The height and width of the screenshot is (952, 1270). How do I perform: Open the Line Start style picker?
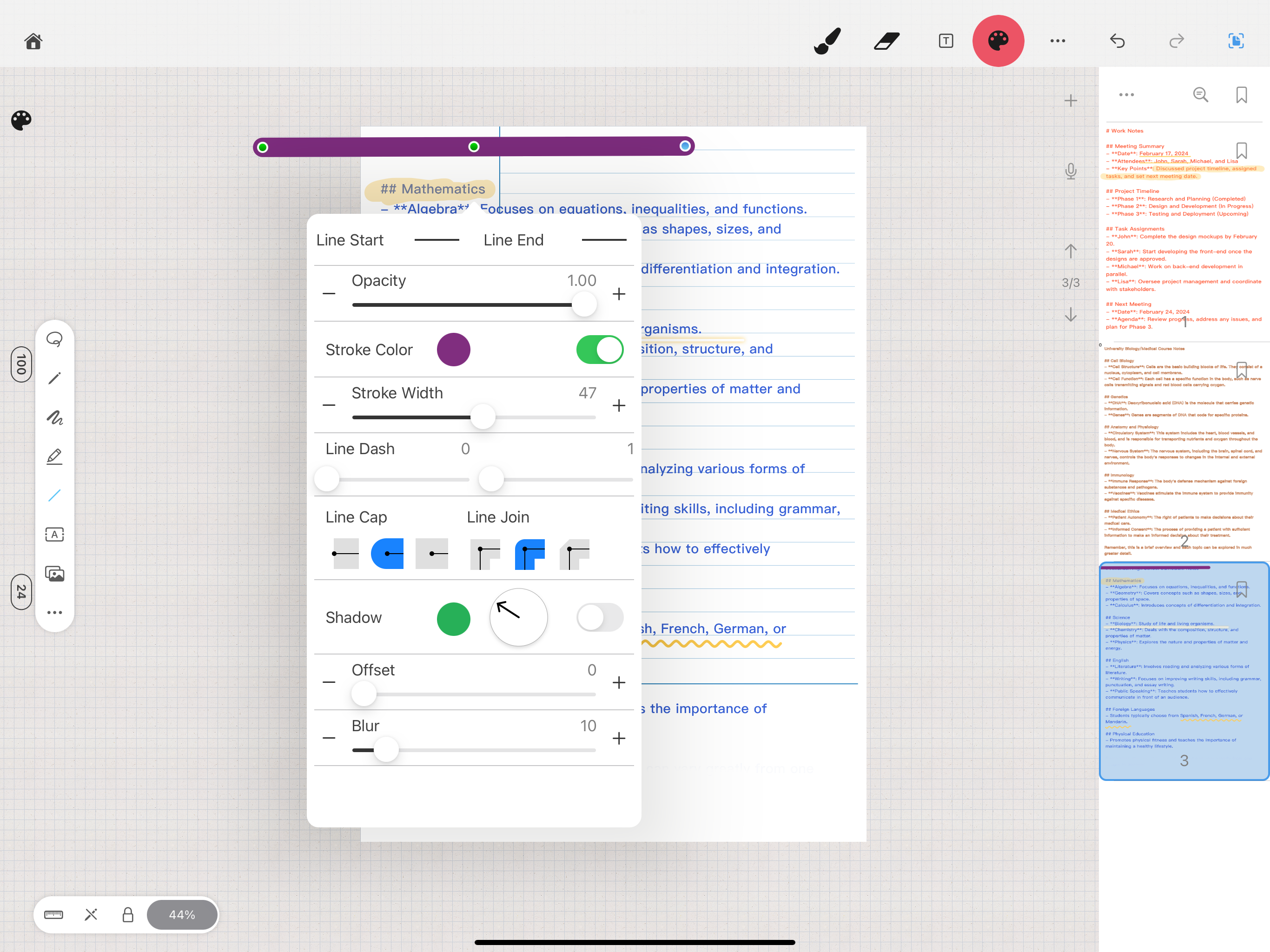click(437, 240)
